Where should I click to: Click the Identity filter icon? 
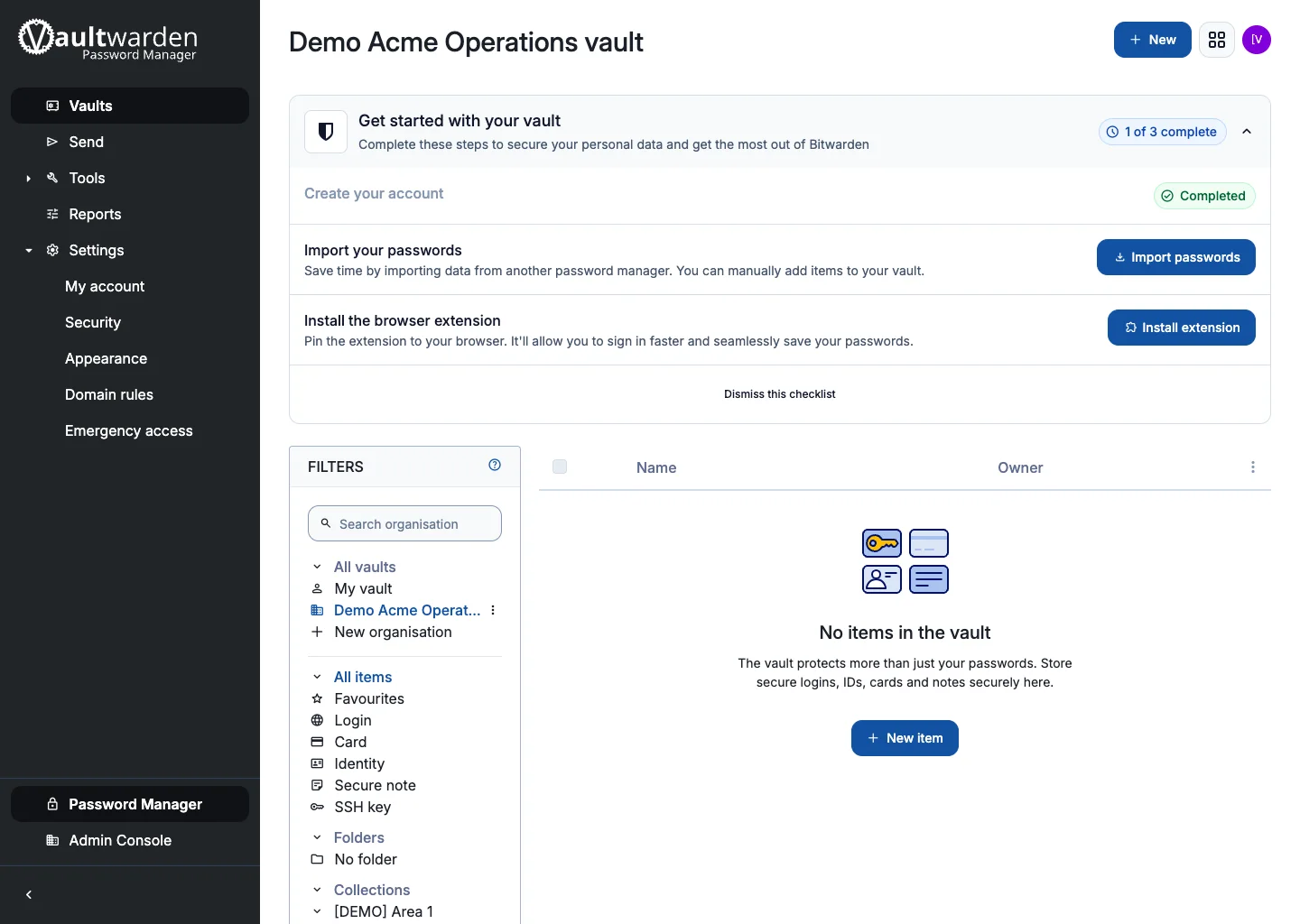click(317, 763)
